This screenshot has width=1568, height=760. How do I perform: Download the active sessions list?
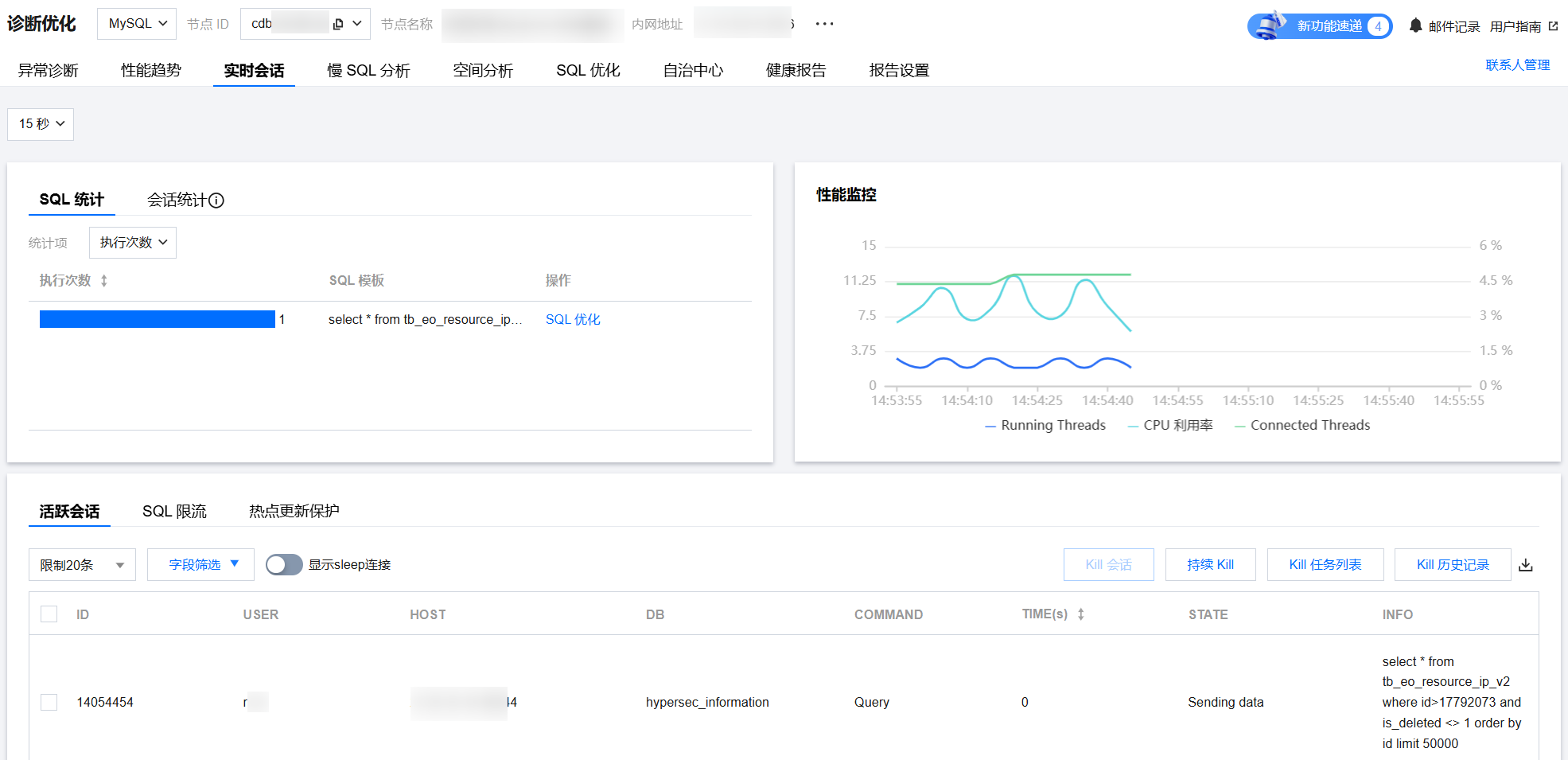1525,565
